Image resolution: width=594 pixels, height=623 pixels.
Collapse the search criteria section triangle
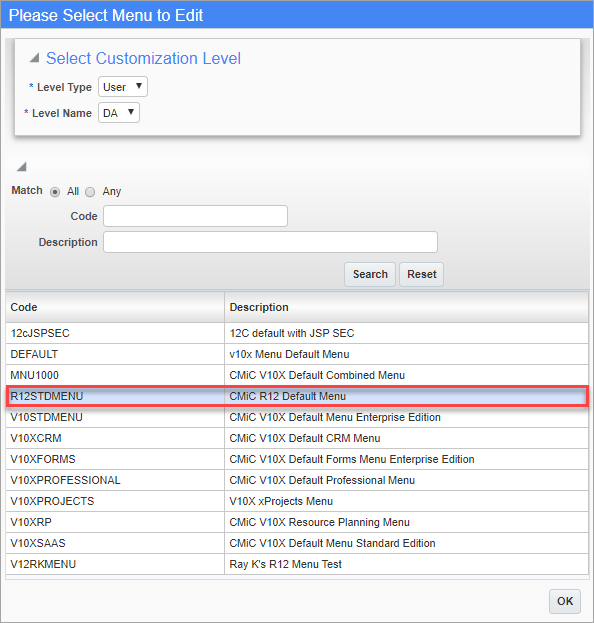click(x=21, y=166)
